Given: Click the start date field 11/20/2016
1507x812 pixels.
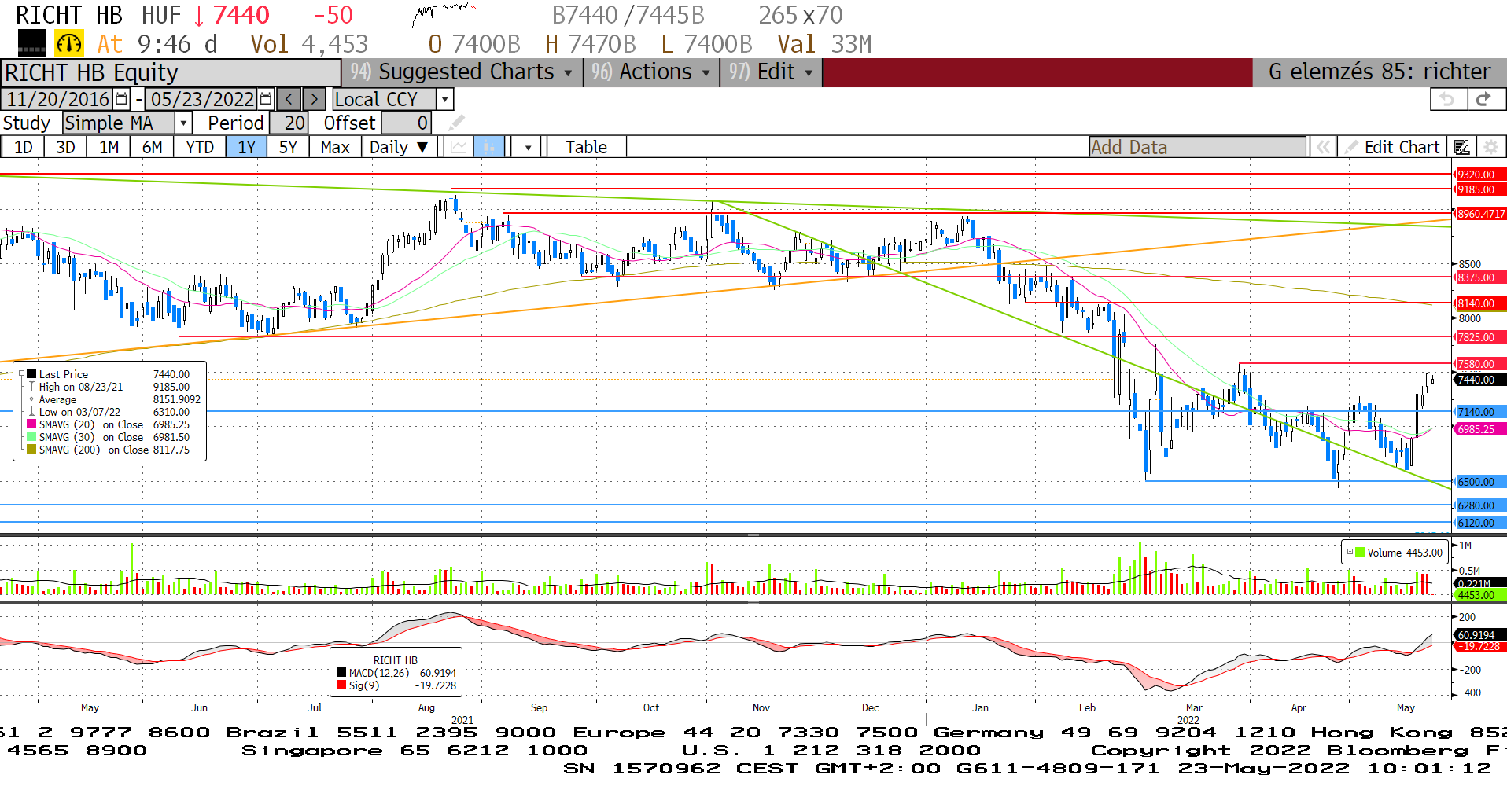Looking at the screenshot, I should [57, 99].
